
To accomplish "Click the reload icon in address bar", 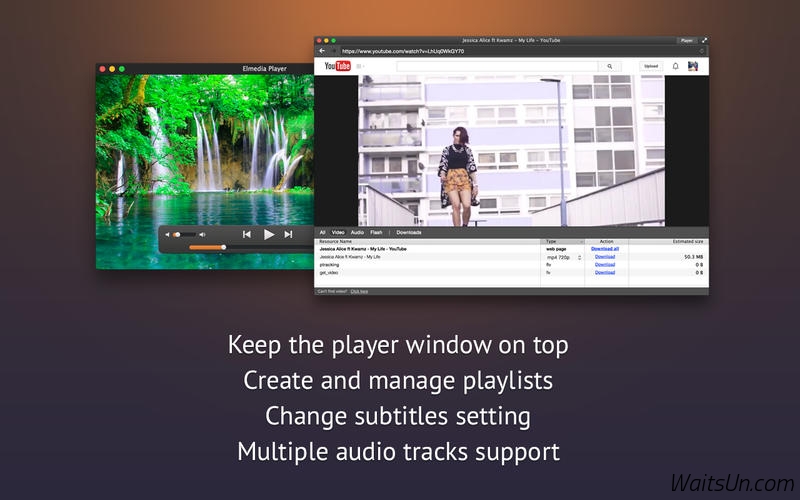I will coord(702,51).
